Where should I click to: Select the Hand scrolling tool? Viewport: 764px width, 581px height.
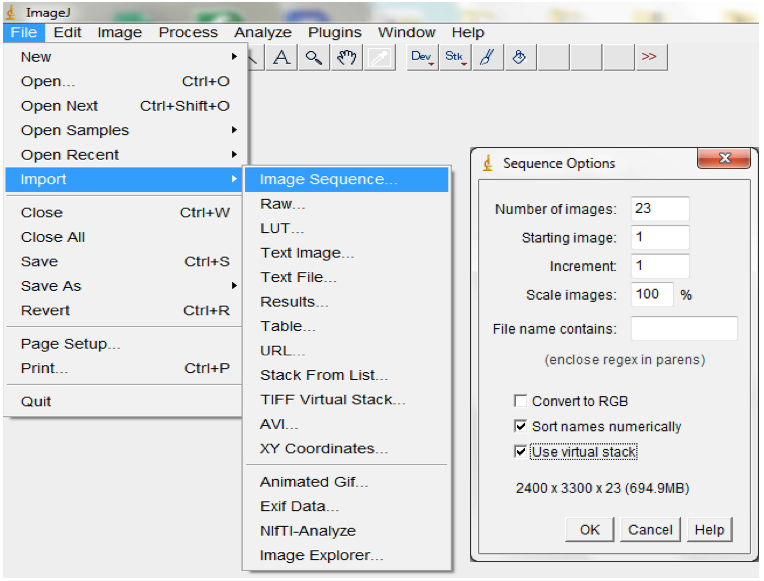click(346, 58)
